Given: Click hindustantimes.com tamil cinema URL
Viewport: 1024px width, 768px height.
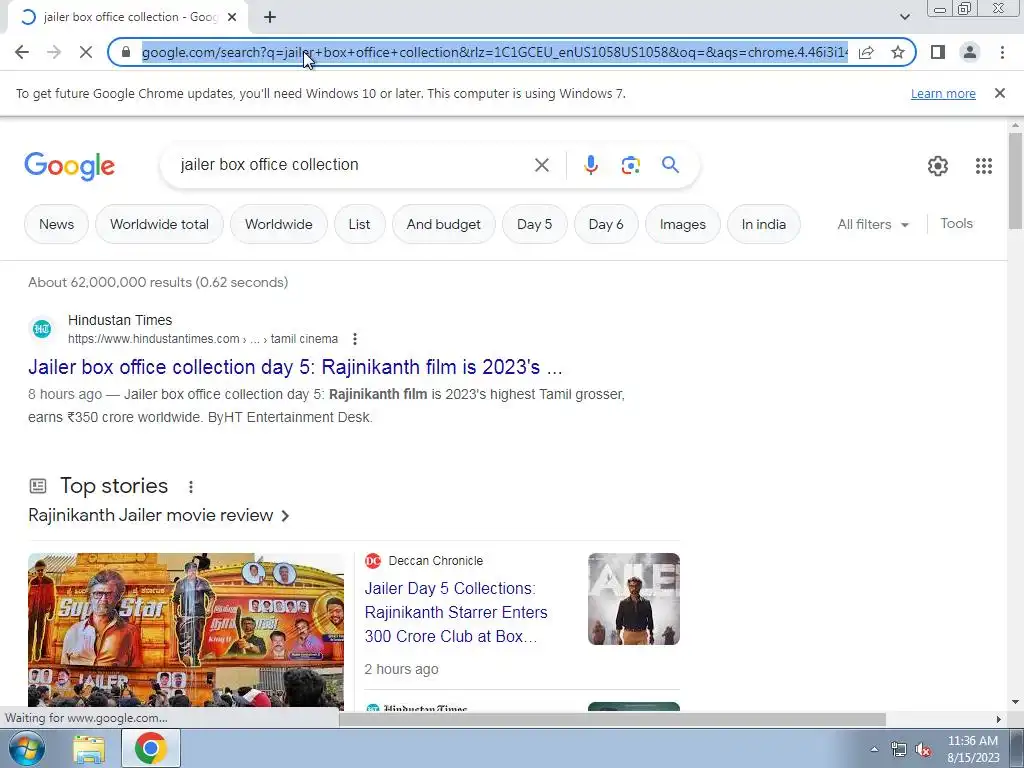Looking at the screenshot, I should pos(203,339).
